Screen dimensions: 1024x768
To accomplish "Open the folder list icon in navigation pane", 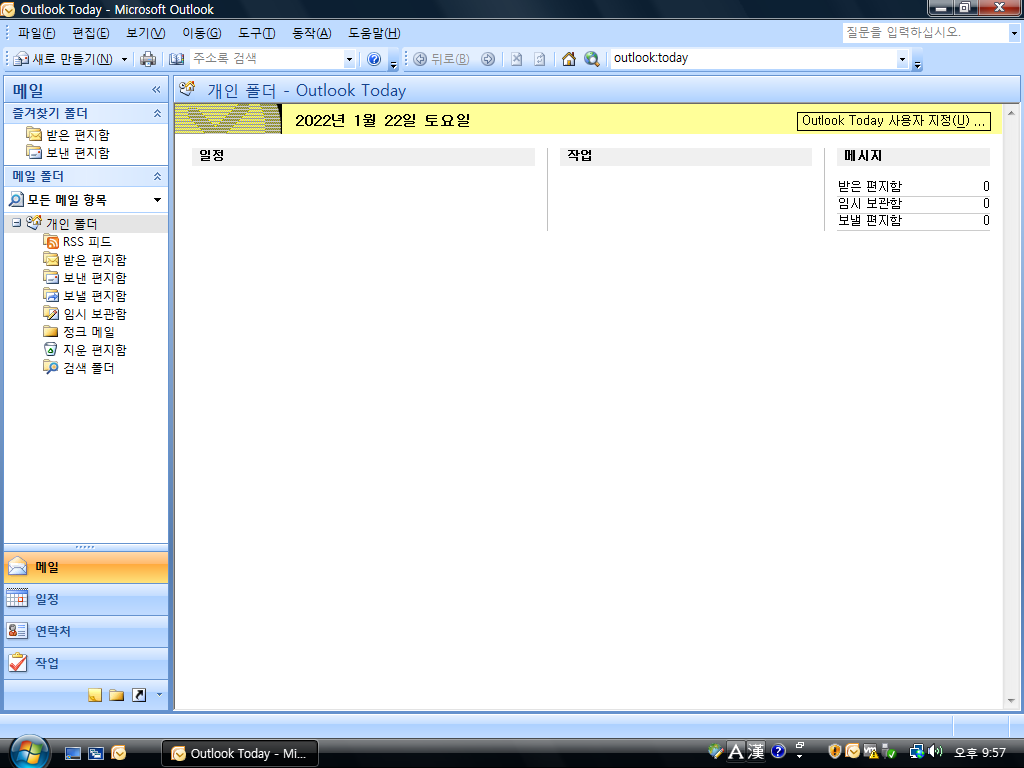I will (x=117, y=695).
